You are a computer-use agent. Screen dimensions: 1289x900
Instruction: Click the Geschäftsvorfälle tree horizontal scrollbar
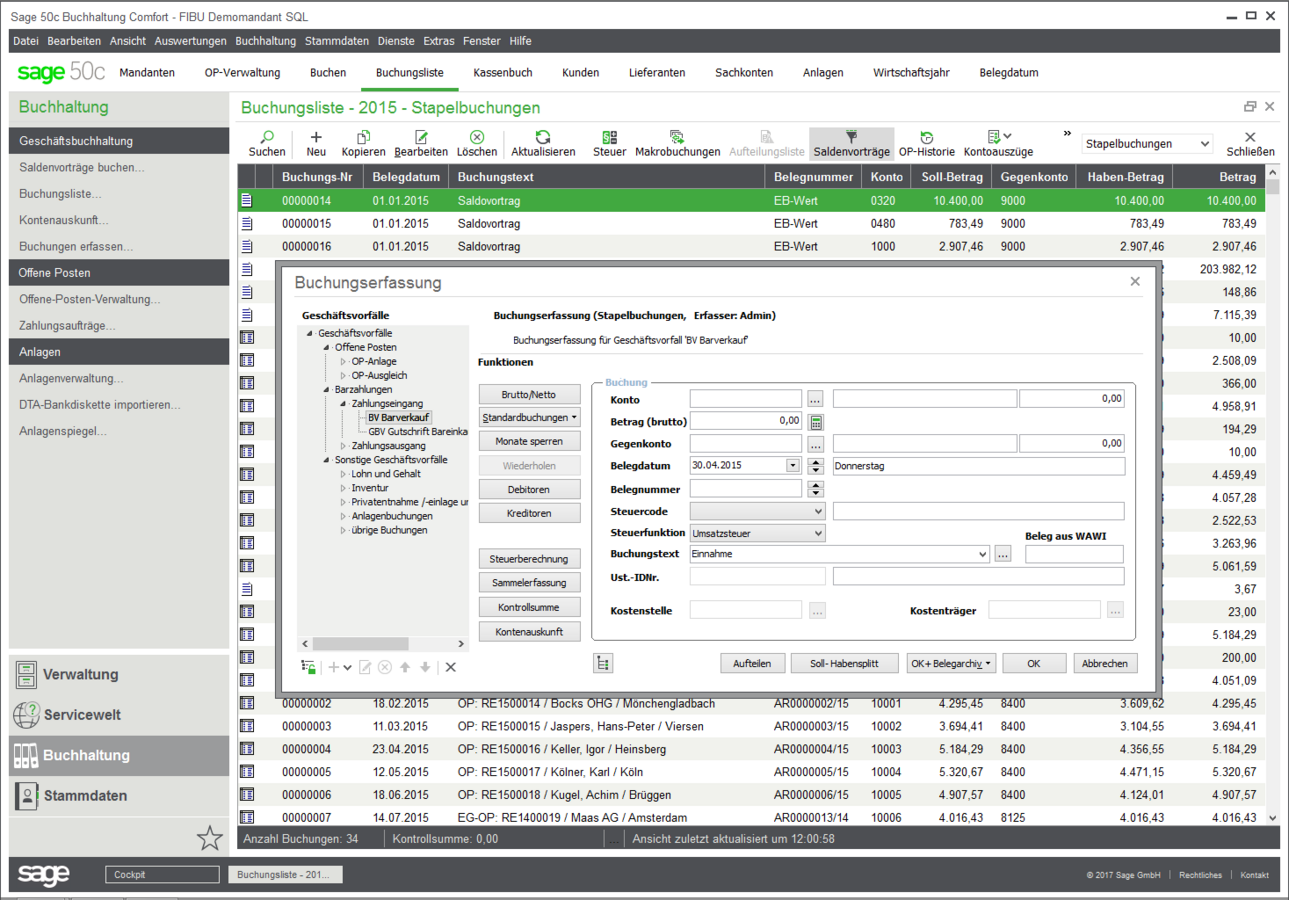click(x=384, y=644)
